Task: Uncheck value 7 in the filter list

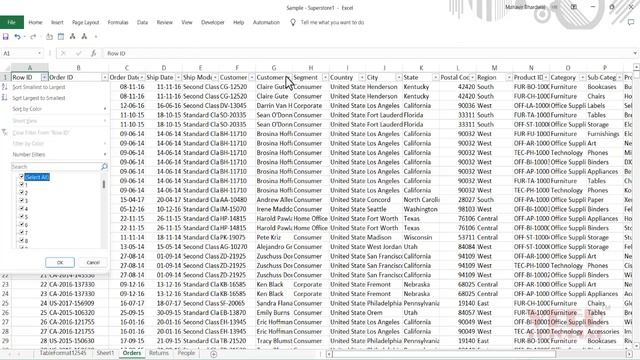Action: point(22,232)
